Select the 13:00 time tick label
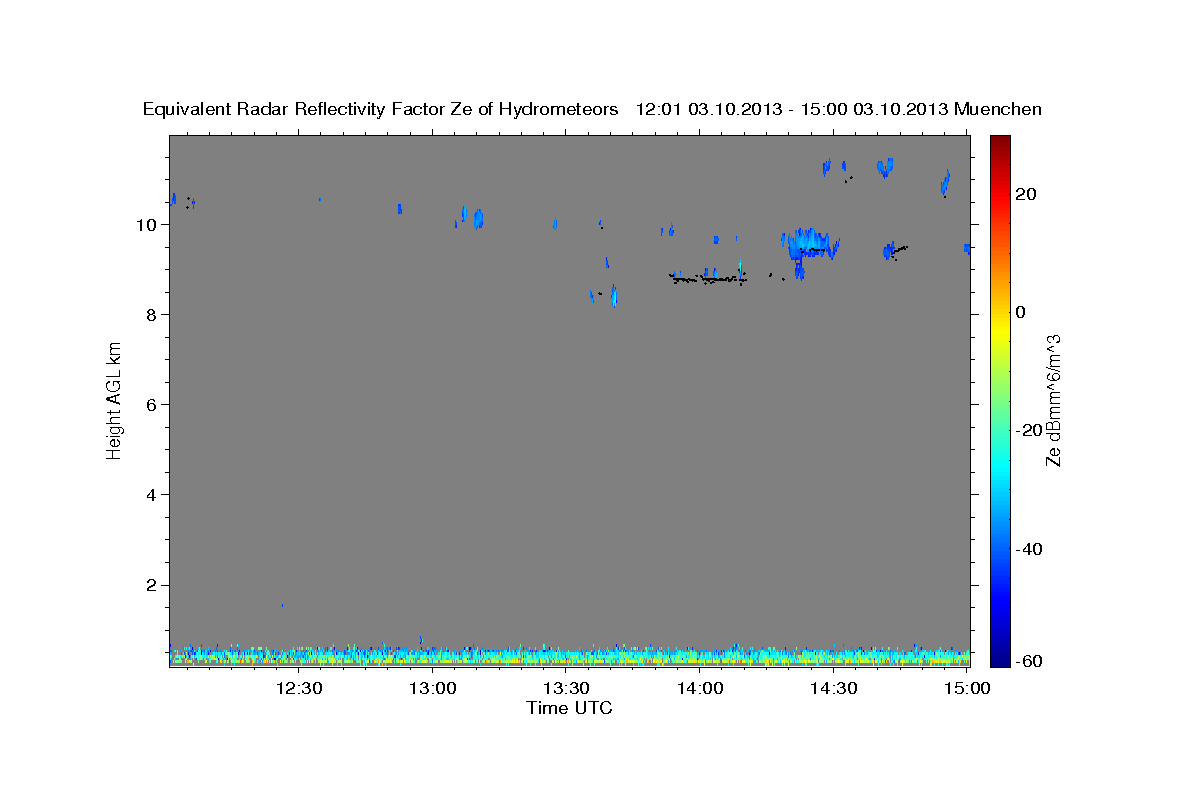 tap(433, 688)
